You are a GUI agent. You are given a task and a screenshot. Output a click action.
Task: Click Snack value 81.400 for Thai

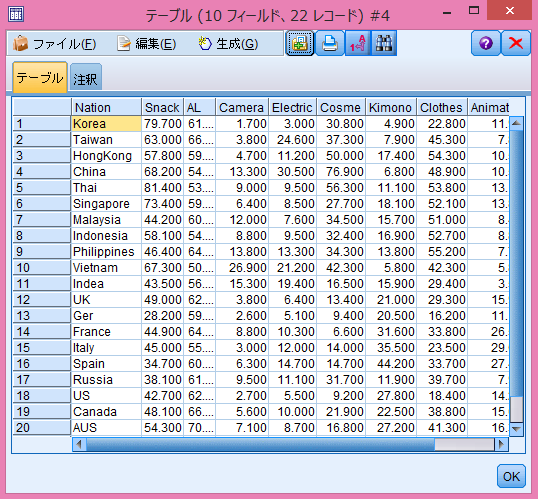(x=162, y=188)
